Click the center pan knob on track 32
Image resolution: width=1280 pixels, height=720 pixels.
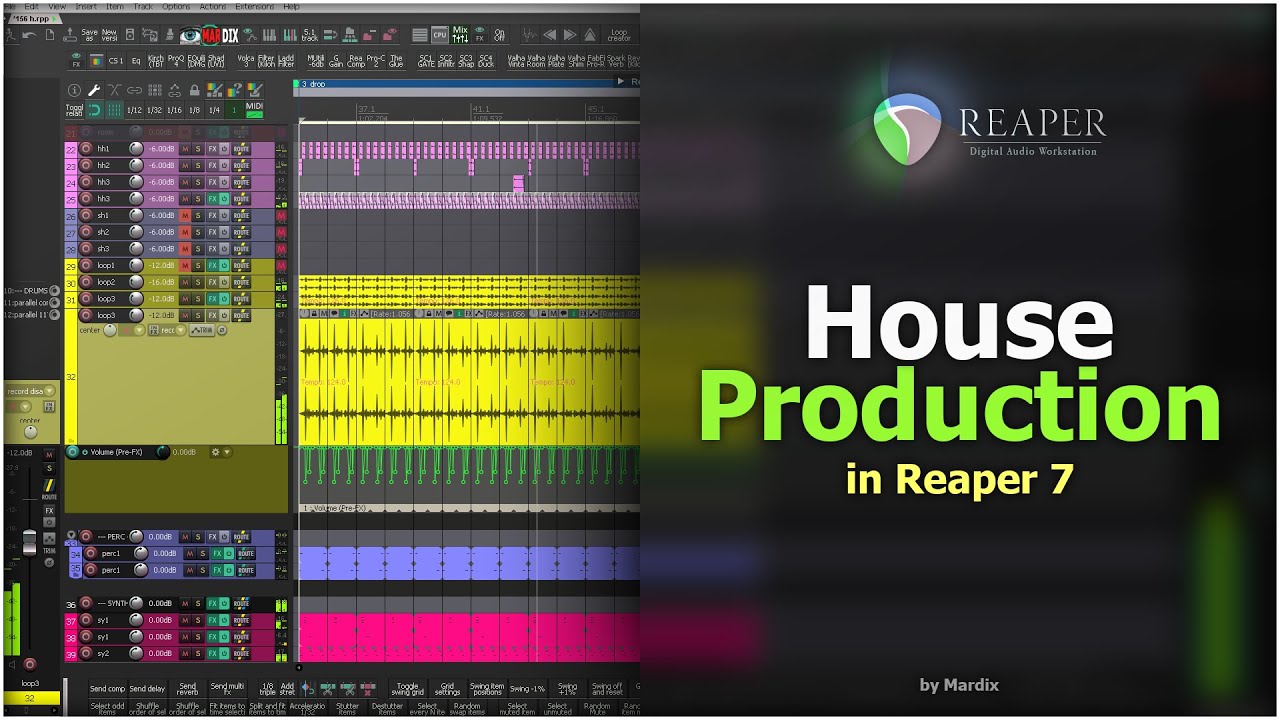110,330
